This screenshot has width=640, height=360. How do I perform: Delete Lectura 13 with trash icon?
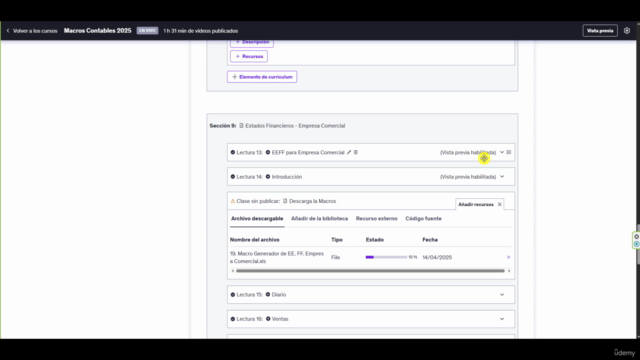[x=356, y=152]
